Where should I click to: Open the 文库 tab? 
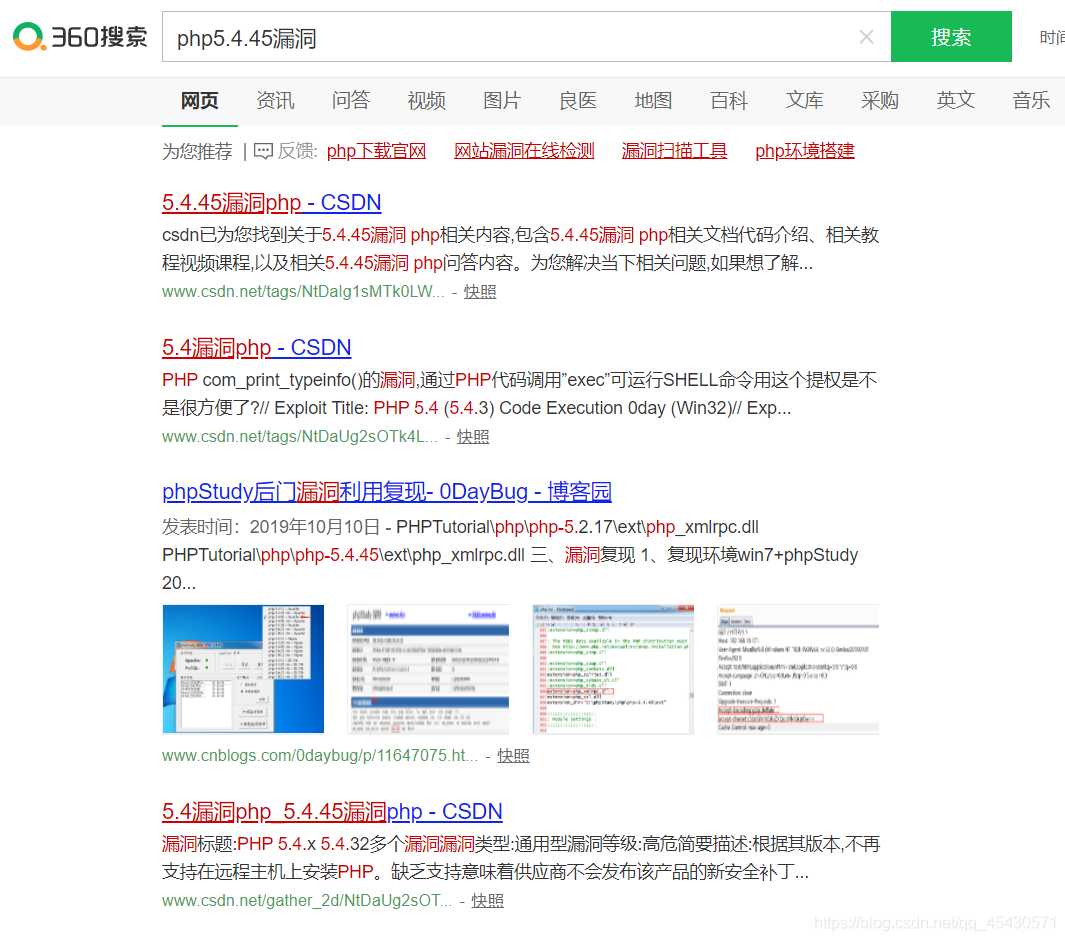point(804,101)
